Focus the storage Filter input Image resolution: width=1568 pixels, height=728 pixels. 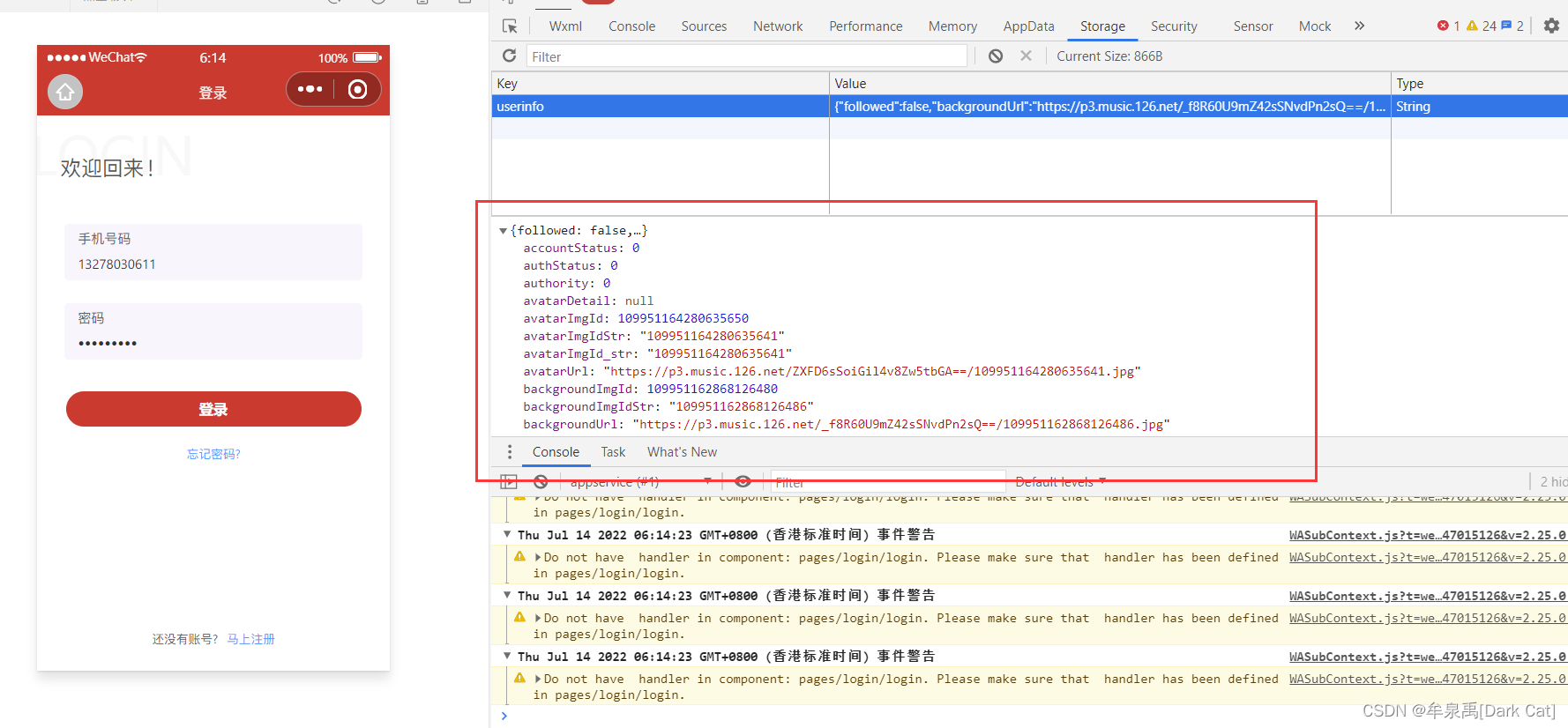point(747,56)
